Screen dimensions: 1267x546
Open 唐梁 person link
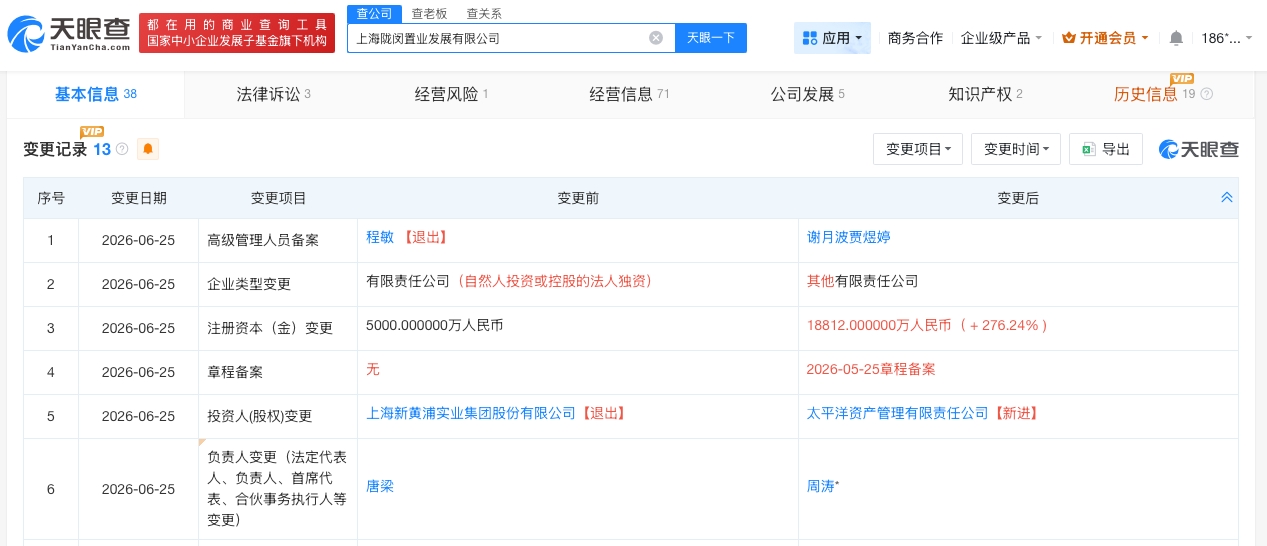coord(381,486)
